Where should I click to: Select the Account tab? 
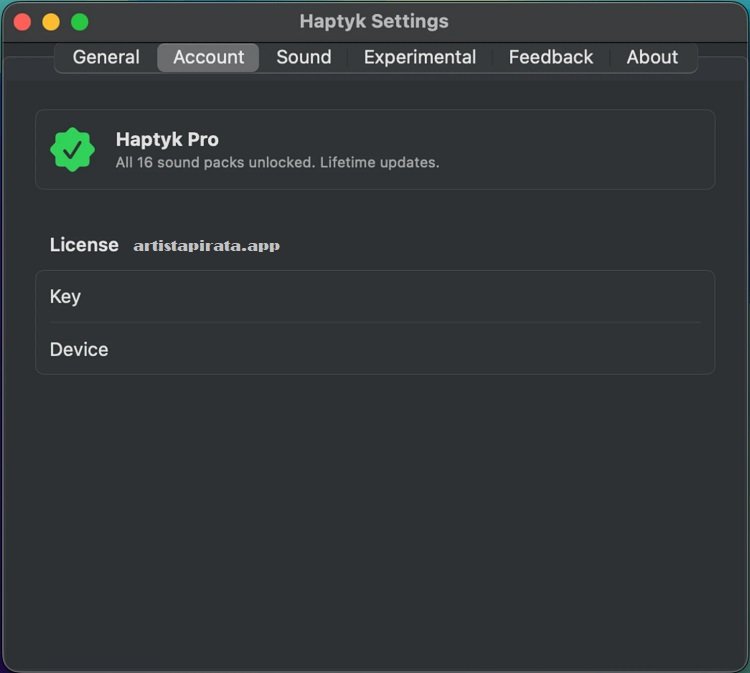(209, 57)
